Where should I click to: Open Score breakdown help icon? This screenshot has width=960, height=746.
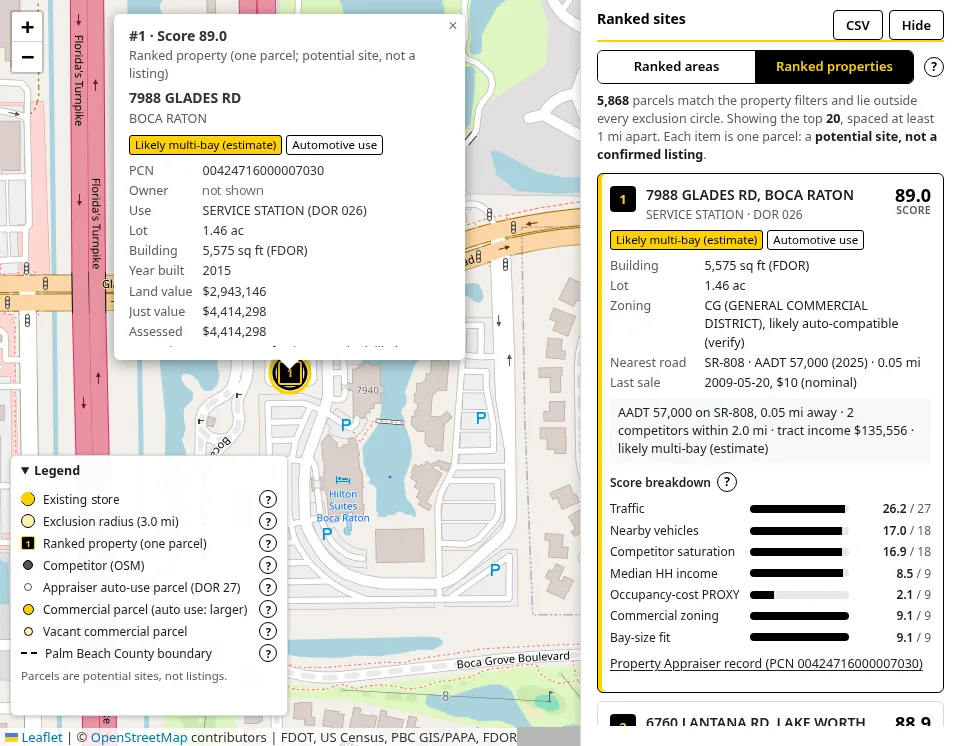click(727, 482)
